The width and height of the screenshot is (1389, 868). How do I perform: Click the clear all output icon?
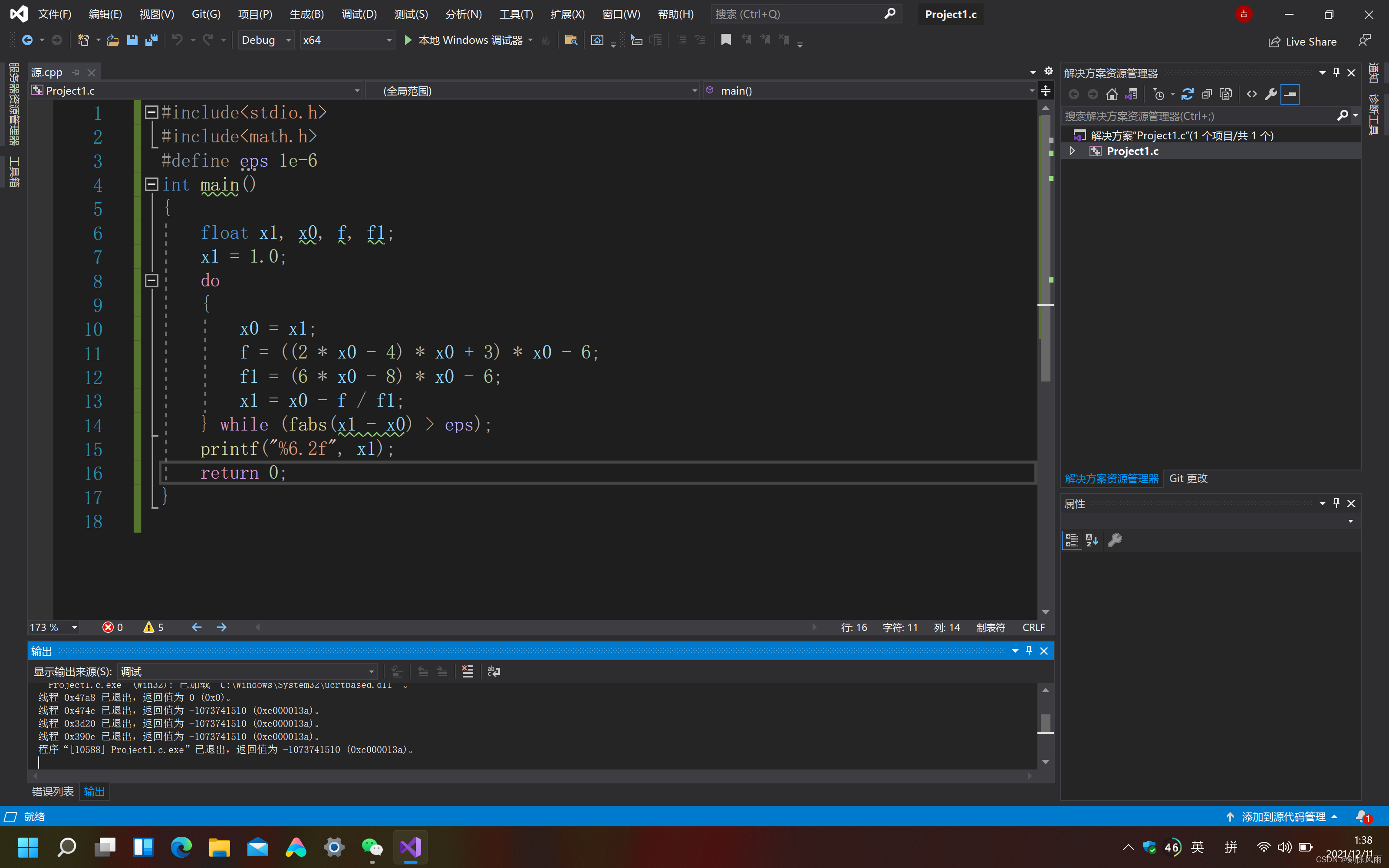point(468,671)
